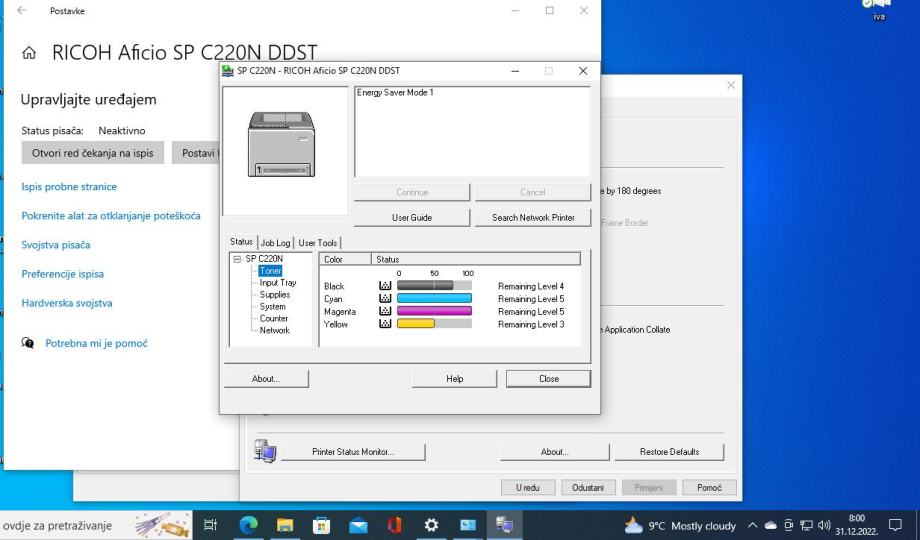Open Microsoft Edge from the taskbar
The width and height of the screenshot is (920, 540).
pyautogui.click(x=247, y=524)
